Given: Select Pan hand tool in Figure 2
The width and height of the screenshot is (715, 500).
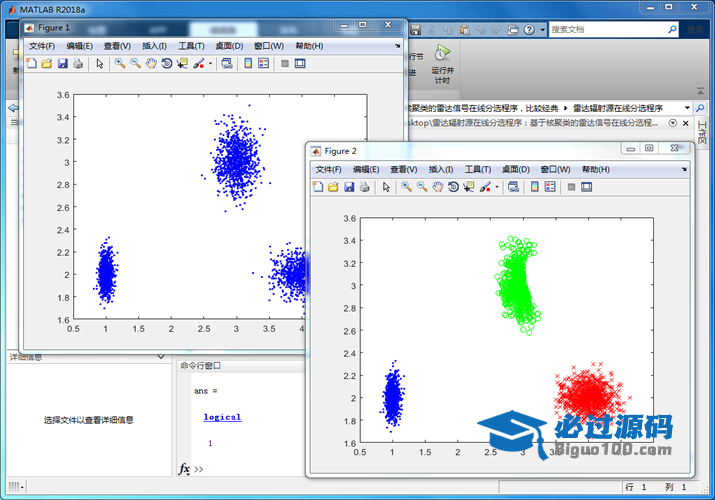Looking at the screenshot, I should [x=438, y=187].
